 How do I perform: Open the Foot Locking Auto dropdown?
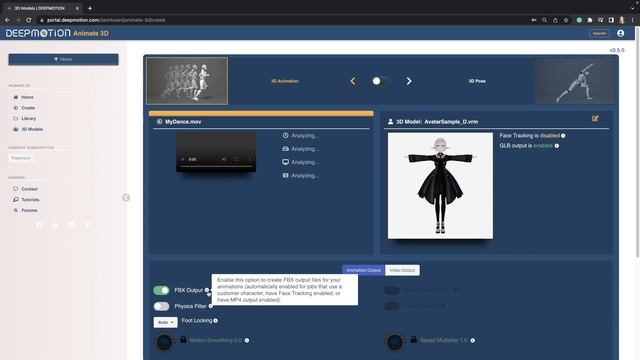pos(165,322)
